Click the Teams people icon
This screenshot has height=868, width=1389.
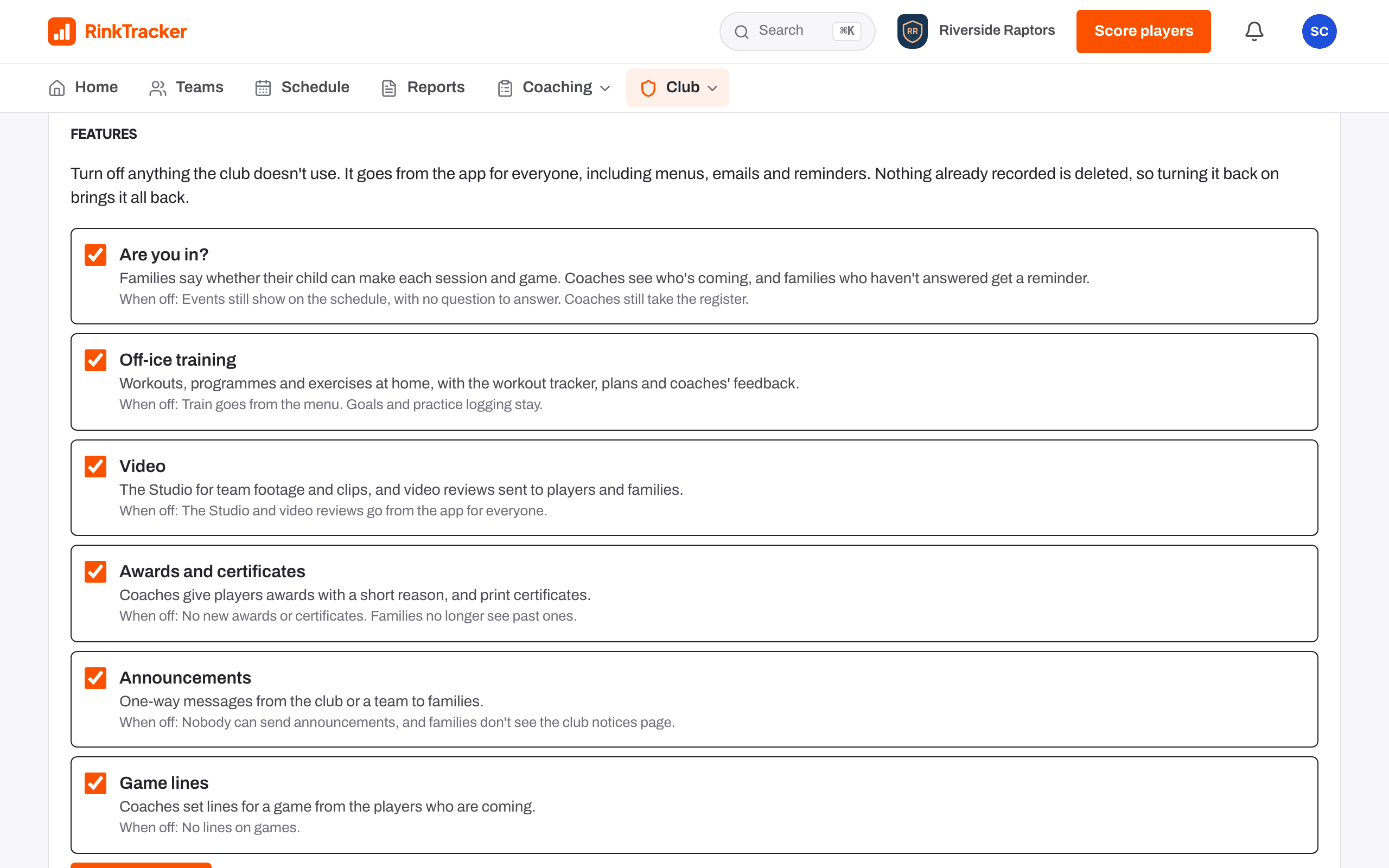coord(158,88)
